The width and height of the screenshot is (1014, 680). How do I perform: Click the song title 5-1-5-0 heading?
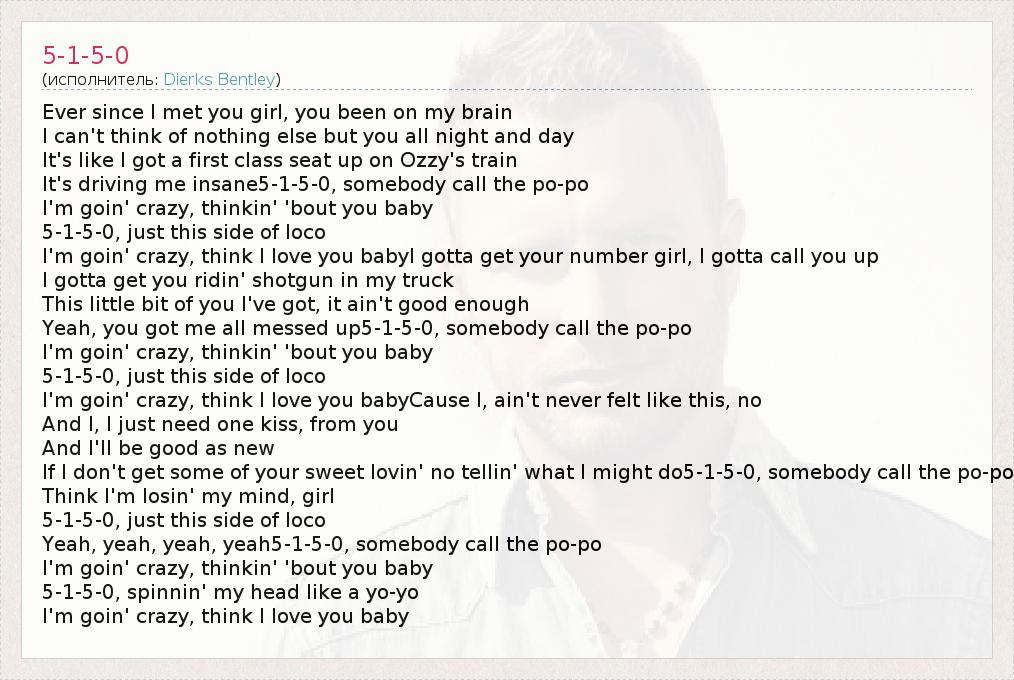86,55
